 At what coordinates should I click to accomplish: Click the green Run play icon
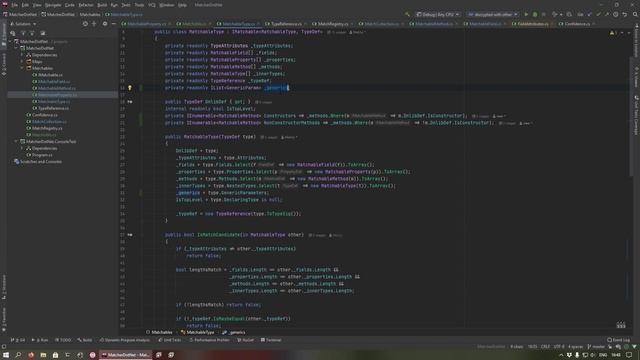coord(526,14)
